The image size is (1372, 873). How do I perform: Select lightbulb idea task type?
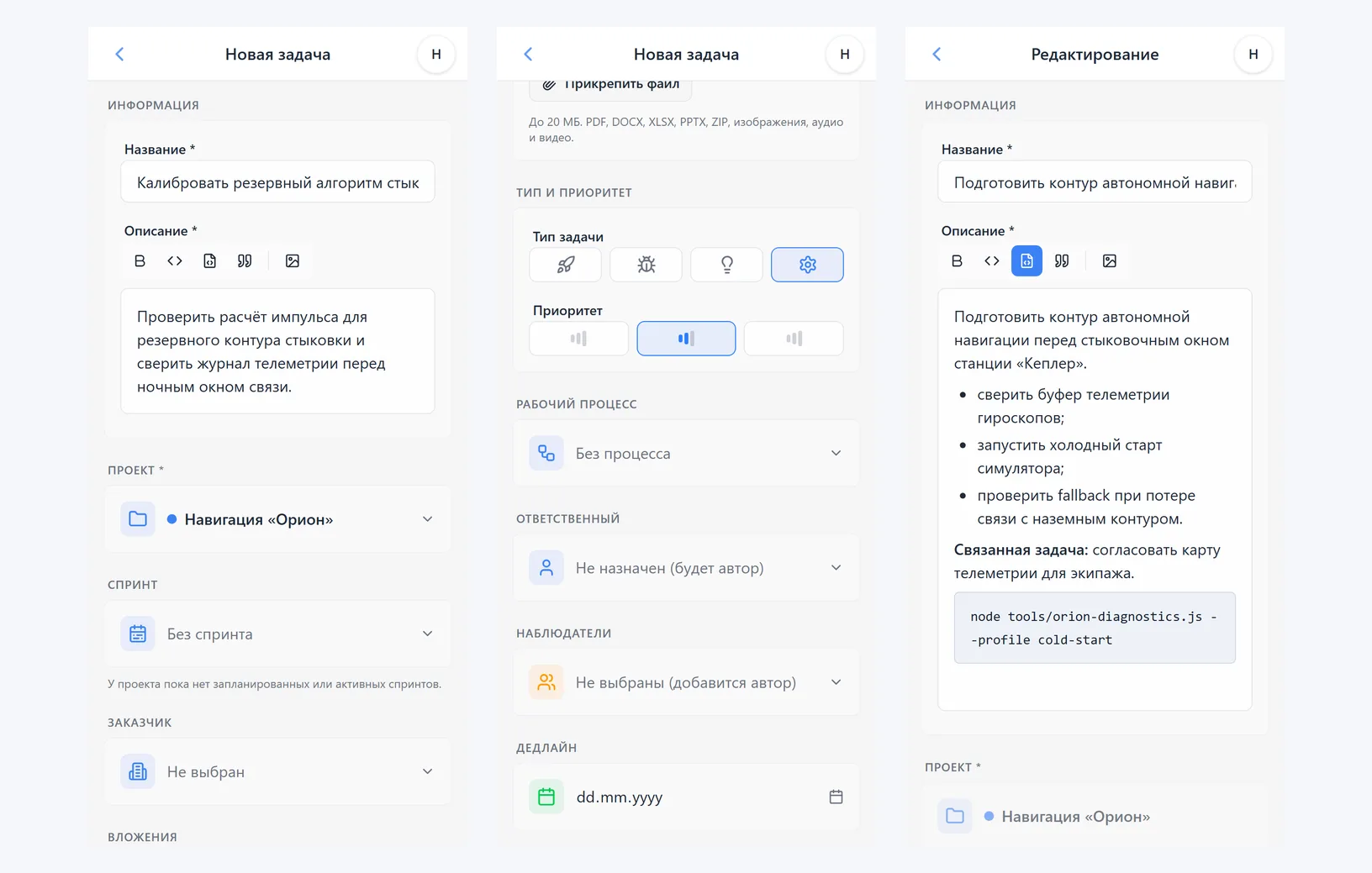(726, 265)
